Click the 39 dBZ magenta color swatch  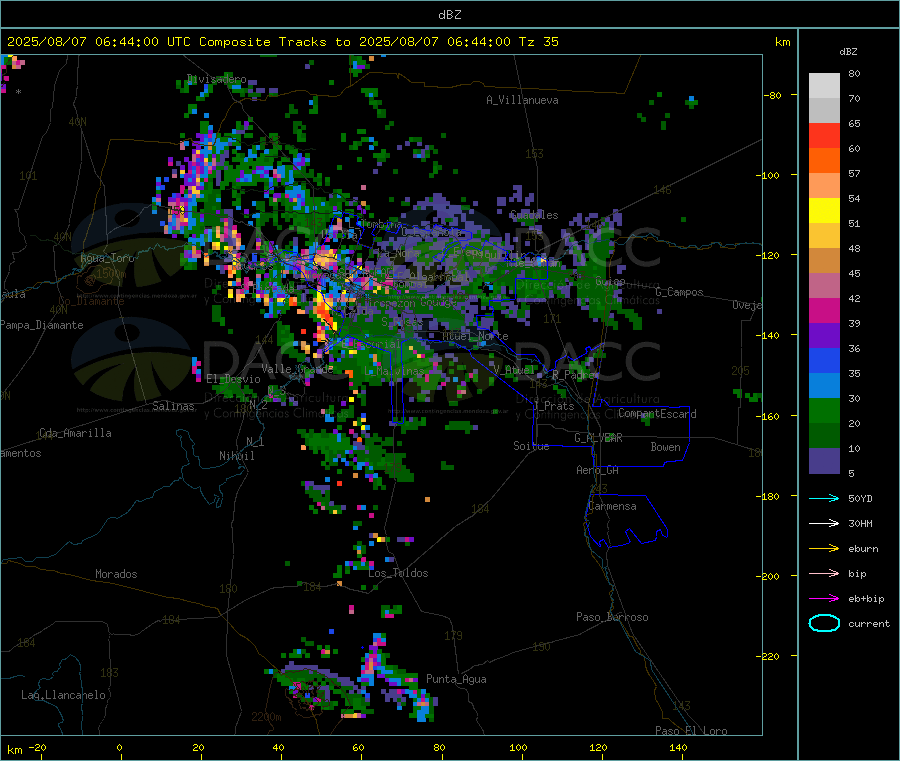824,310
